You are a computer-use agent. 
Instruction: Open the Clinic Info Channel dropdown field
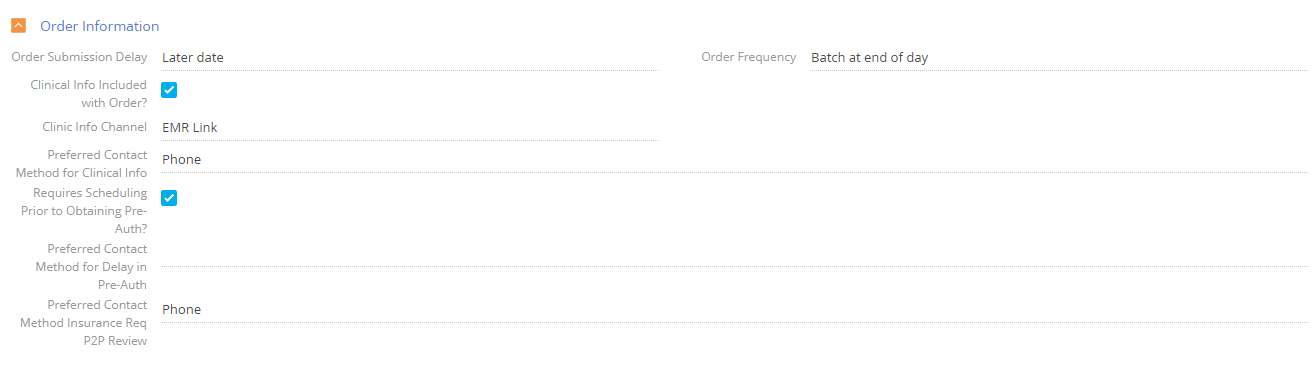coord(410,128)
